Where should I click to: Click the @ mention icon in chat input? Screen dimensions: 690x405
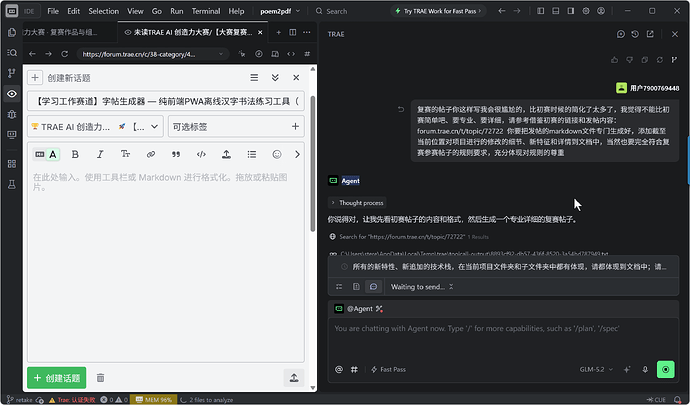click(x=339, y=369)
